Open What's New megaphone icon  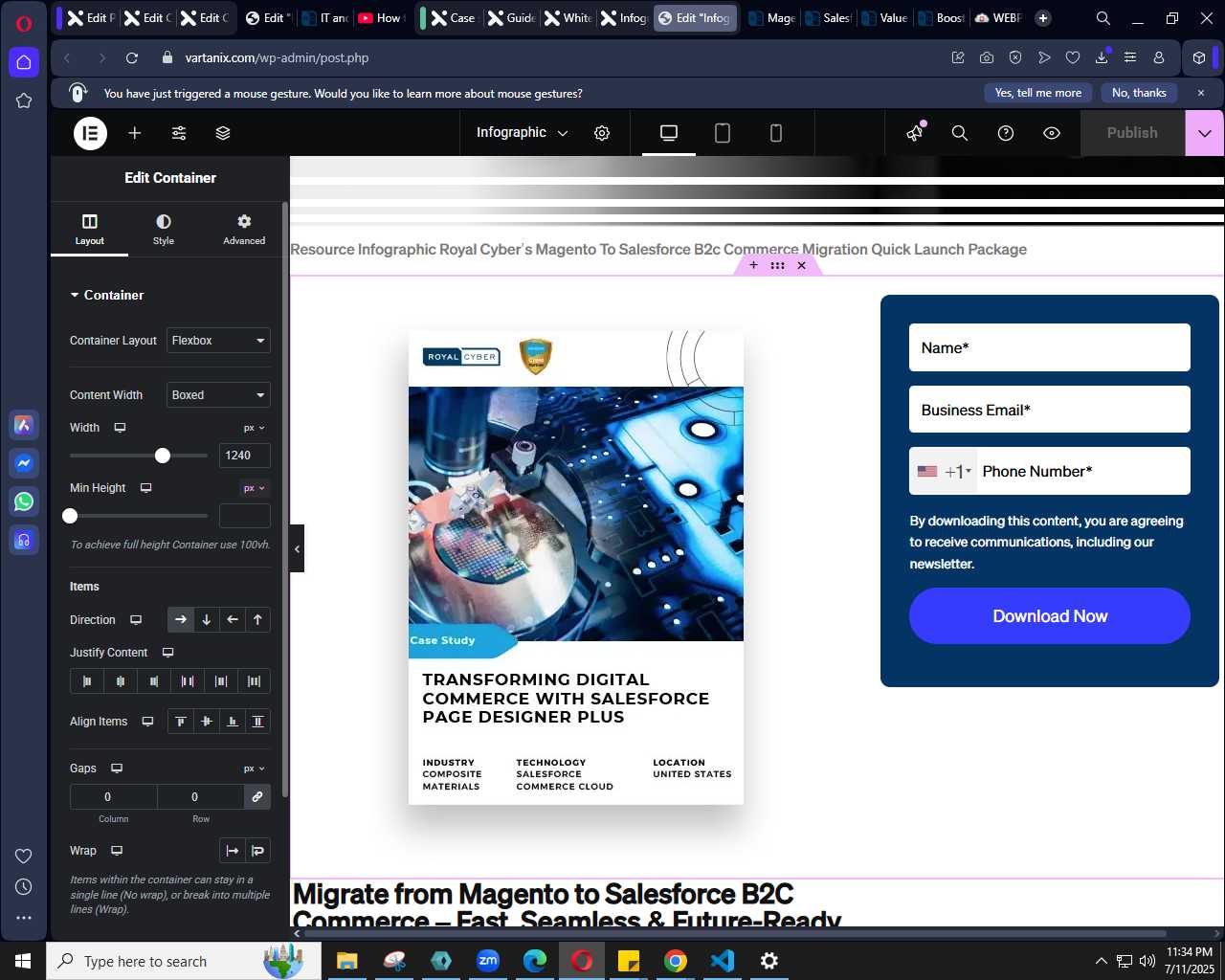click(x=915, y=133)
